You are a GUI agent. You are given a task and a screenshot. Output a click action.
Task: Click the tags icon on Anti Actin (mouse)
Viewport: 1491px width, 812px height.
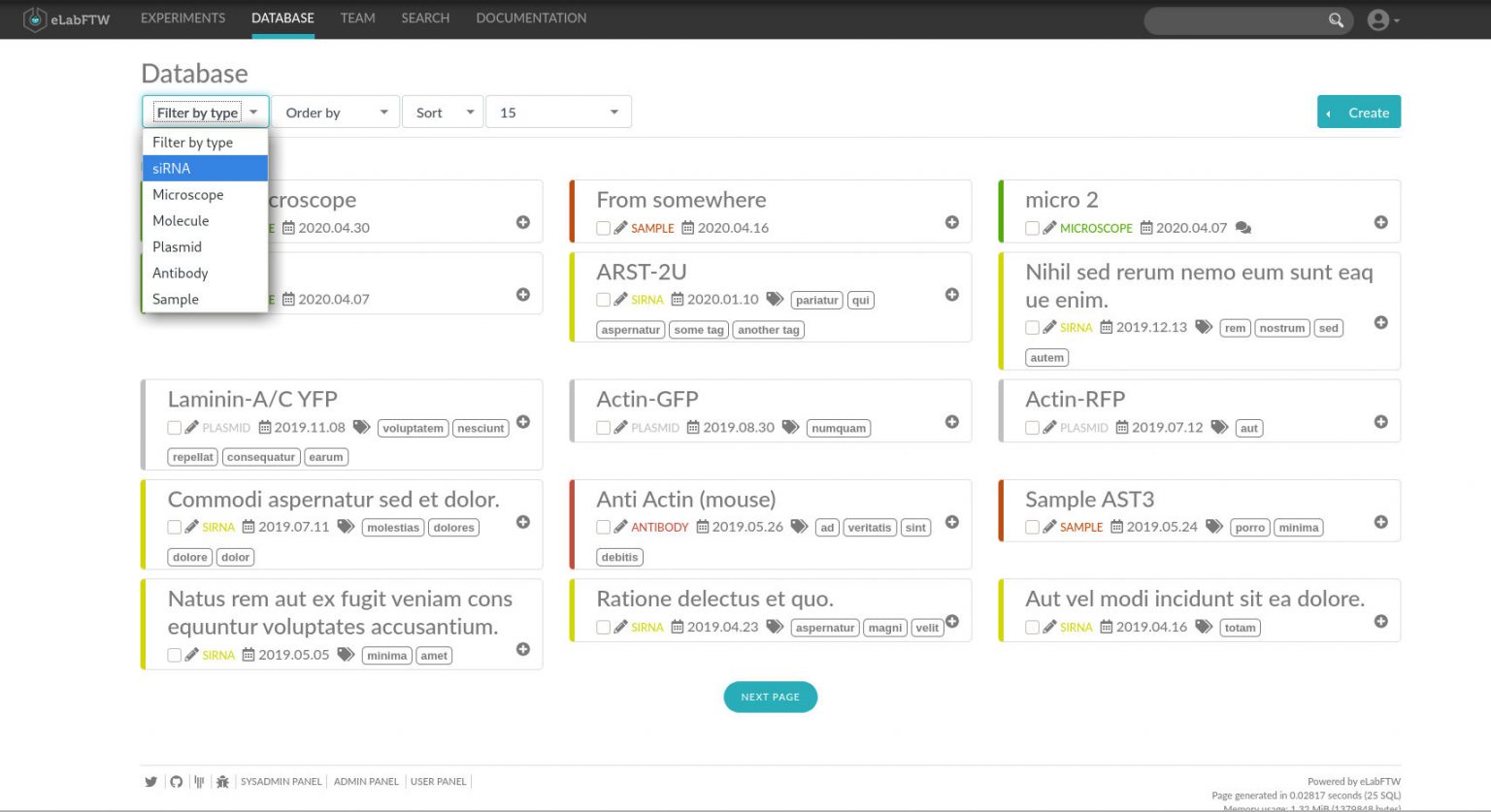799,527
